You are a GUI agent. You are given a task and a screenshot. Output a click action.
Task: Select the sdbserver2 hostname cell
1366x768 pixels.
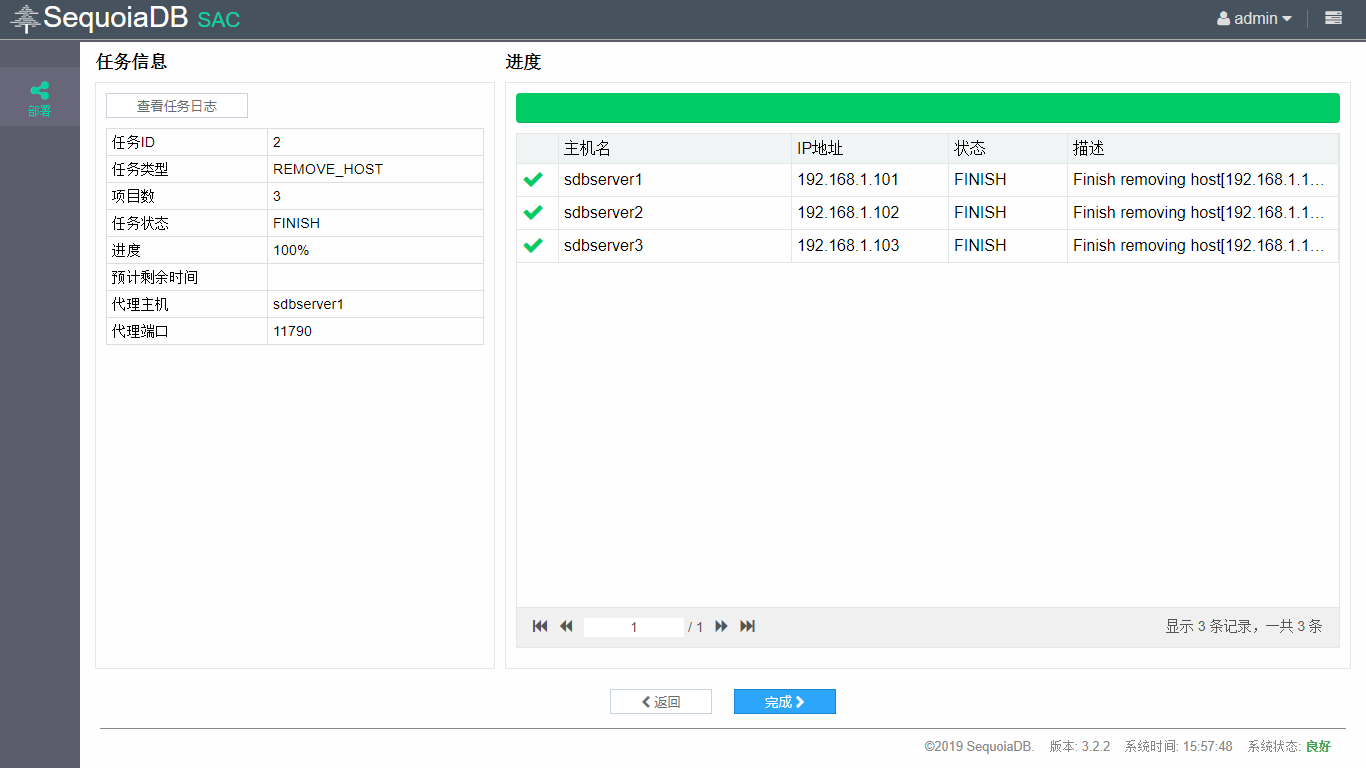(675, 213)
